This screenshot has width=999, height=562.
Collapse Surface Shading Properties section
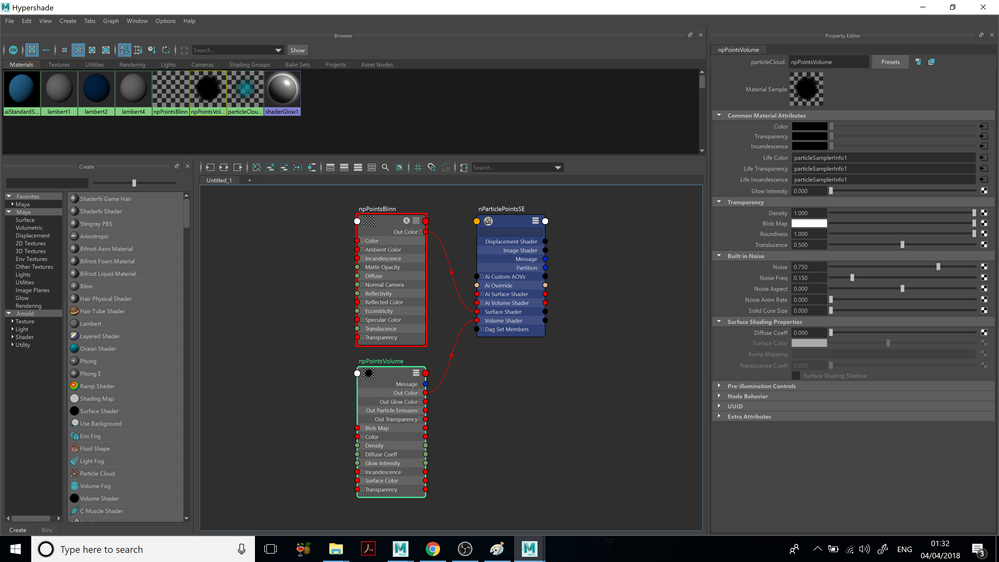click(x=719, y=322)
